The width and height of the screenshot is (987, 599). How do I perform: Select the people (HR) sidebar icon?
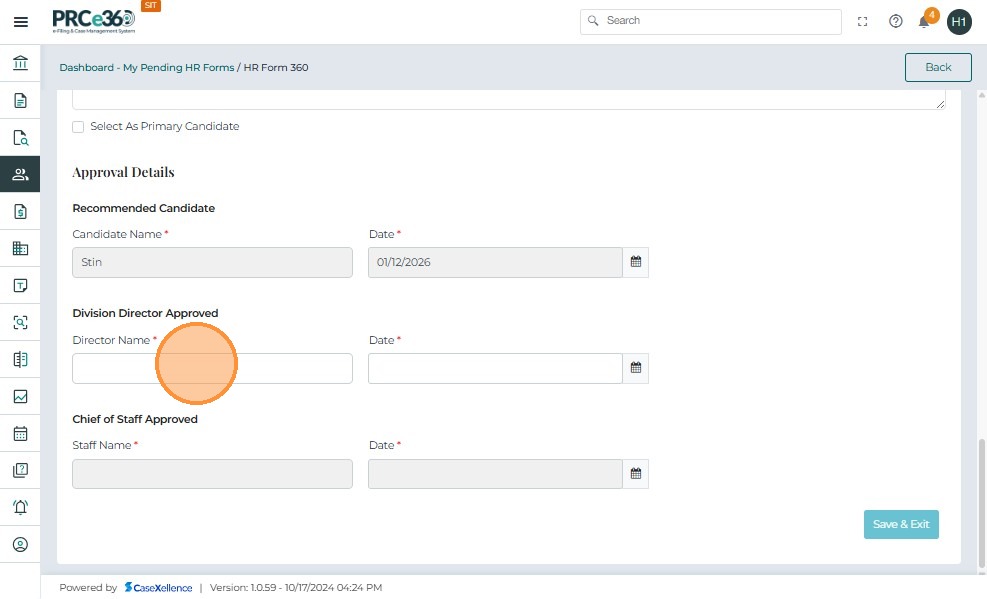point(20,175)
